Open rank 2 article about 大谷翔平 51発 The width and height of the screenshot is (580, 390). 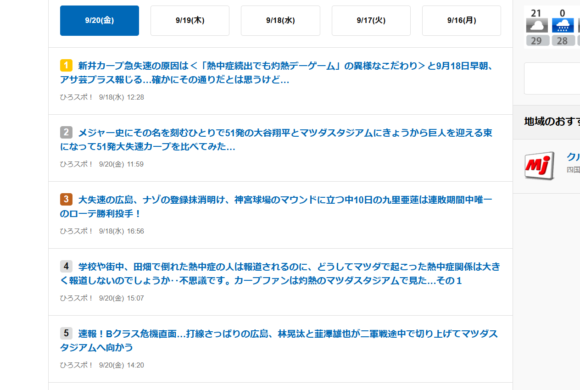pos(276,140)
